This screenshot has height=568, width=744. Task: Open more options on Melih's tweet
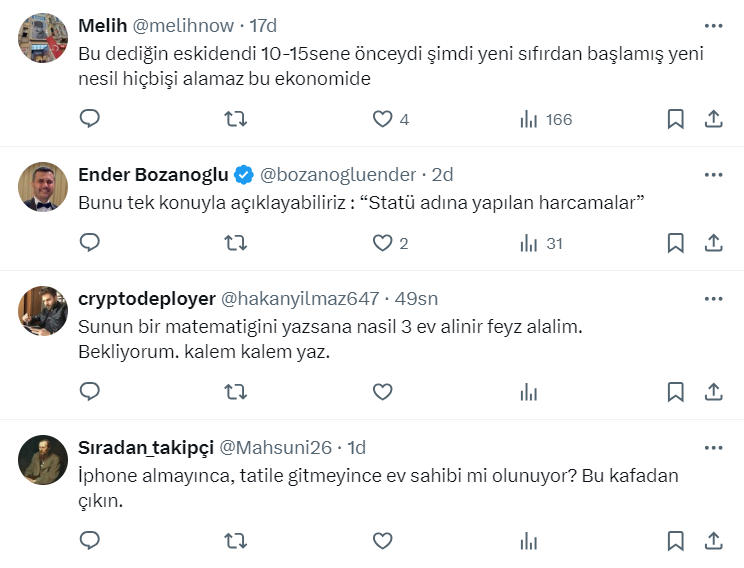(713, 26)
